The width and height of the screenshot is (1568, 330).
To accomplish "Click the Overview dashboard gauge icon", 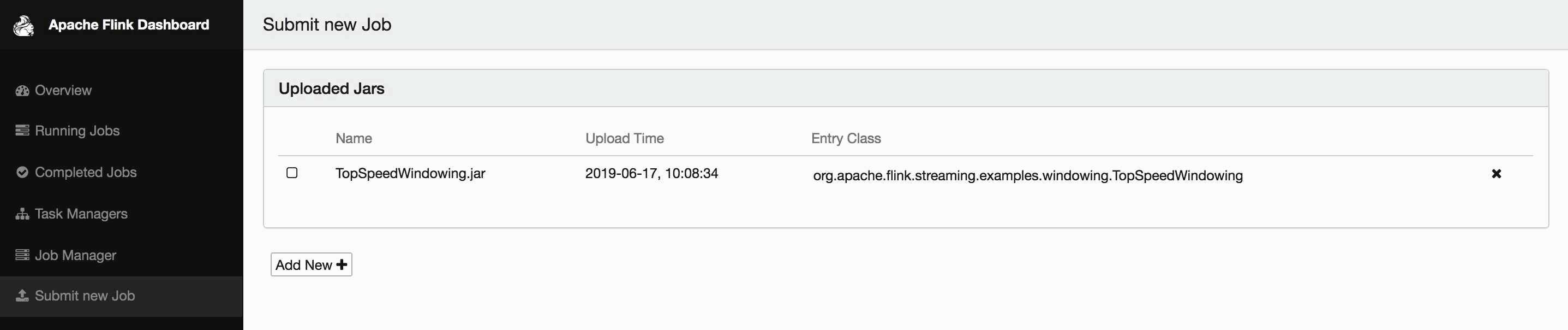I will click(22, 91).
